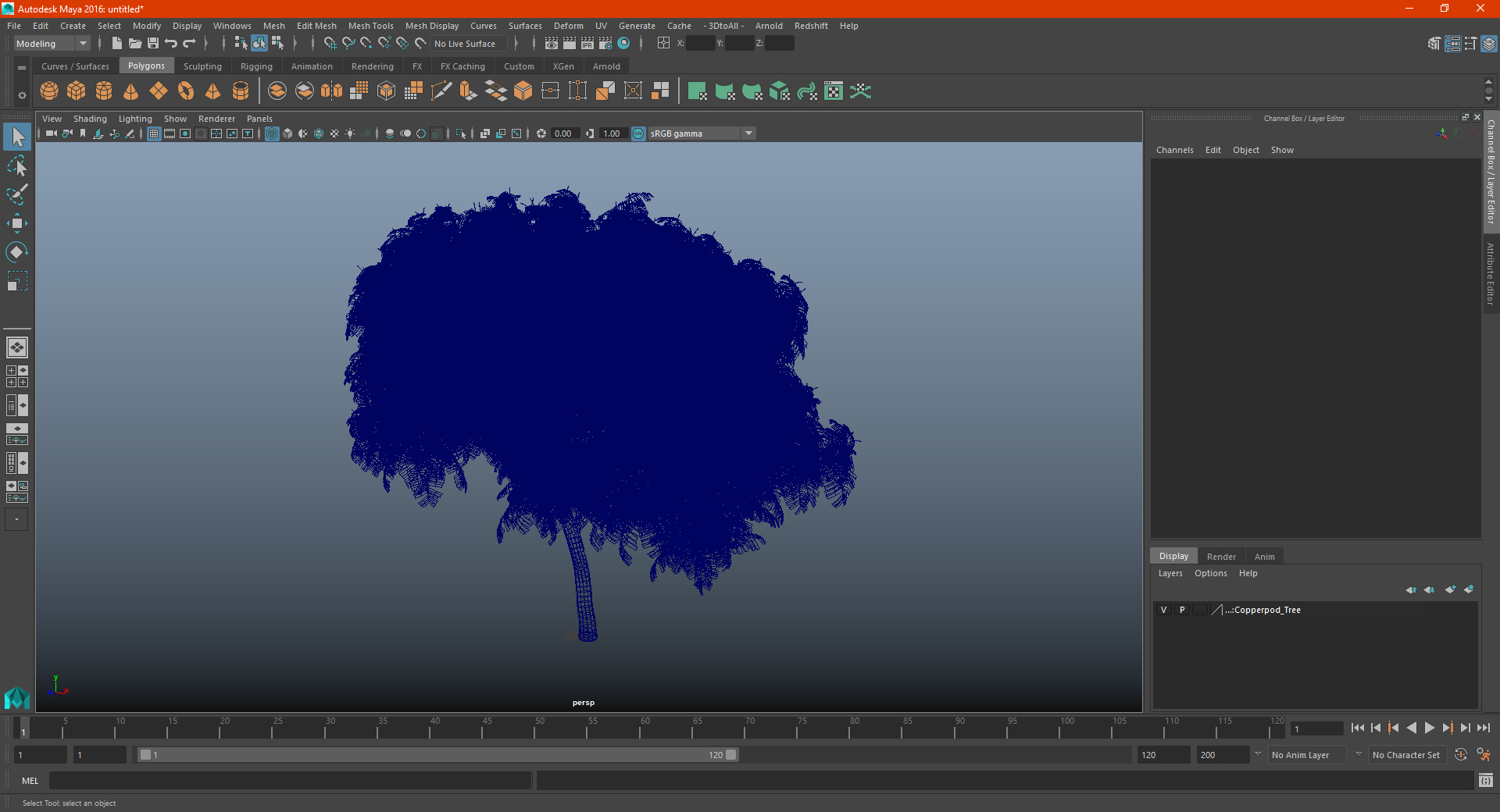Open the Mesh Tools menu
The image size is (1500, 812).
tap(371, 26)
